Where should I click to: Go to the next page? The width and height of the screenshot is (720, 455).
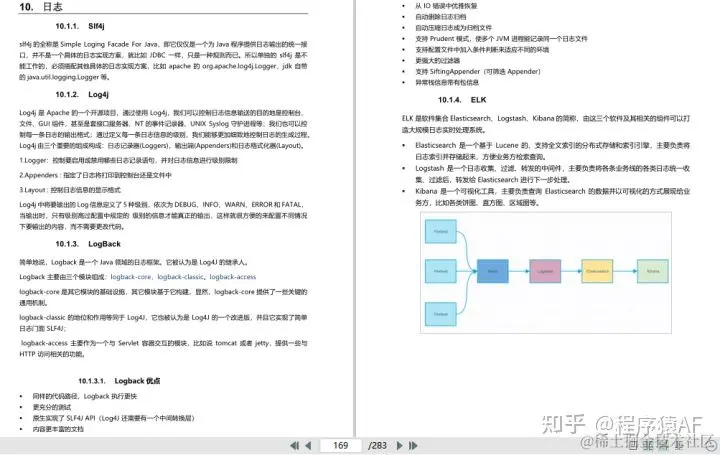point(399,445)
